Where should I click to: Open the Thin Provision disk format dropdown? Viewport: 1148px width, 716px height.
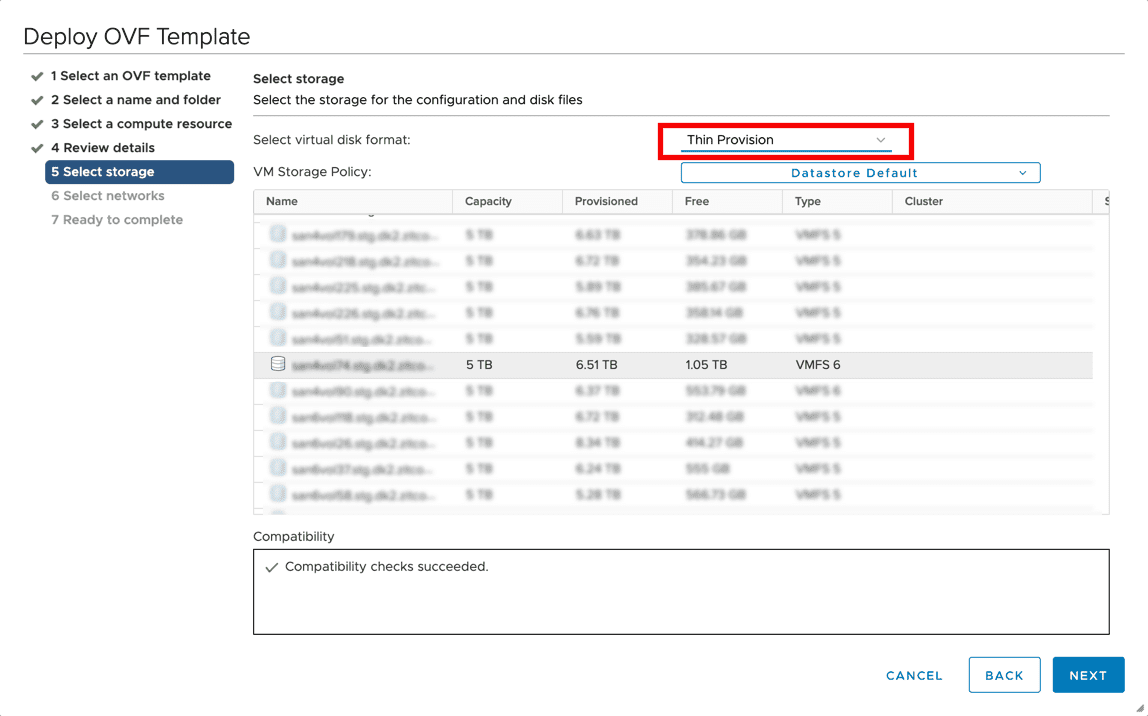click(x=785, y=140)
